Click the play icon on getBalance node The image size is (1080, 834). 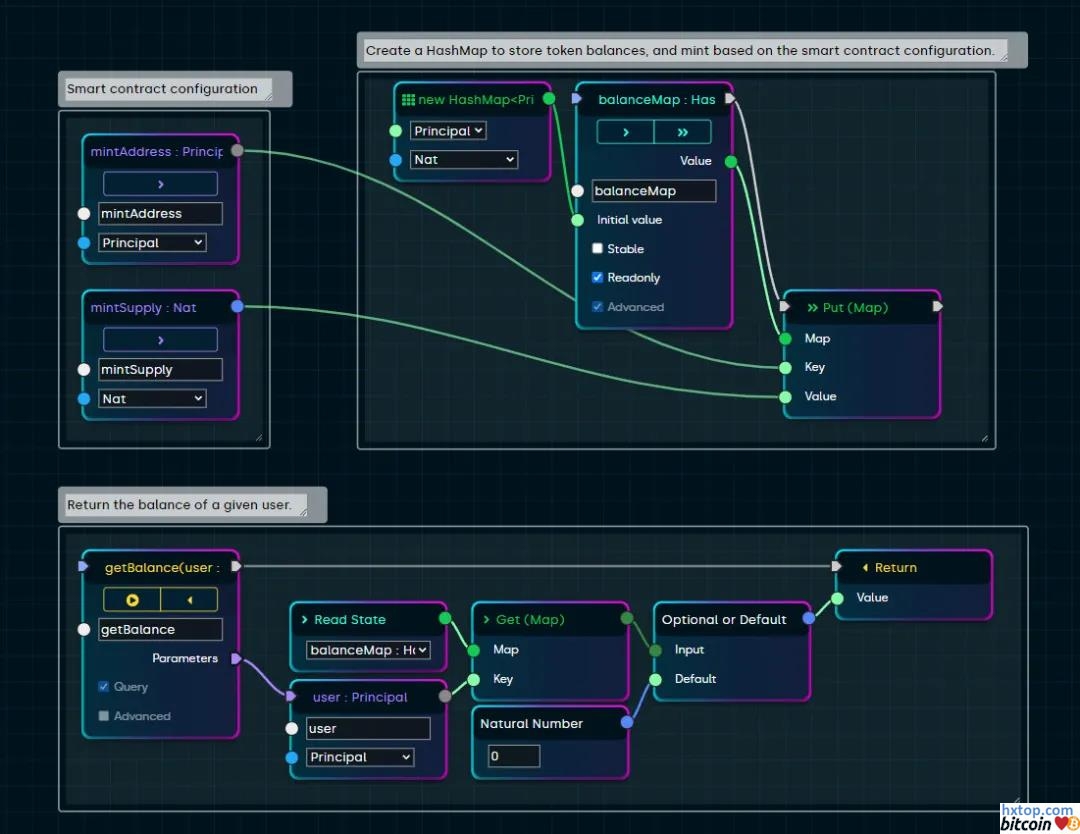132,600
